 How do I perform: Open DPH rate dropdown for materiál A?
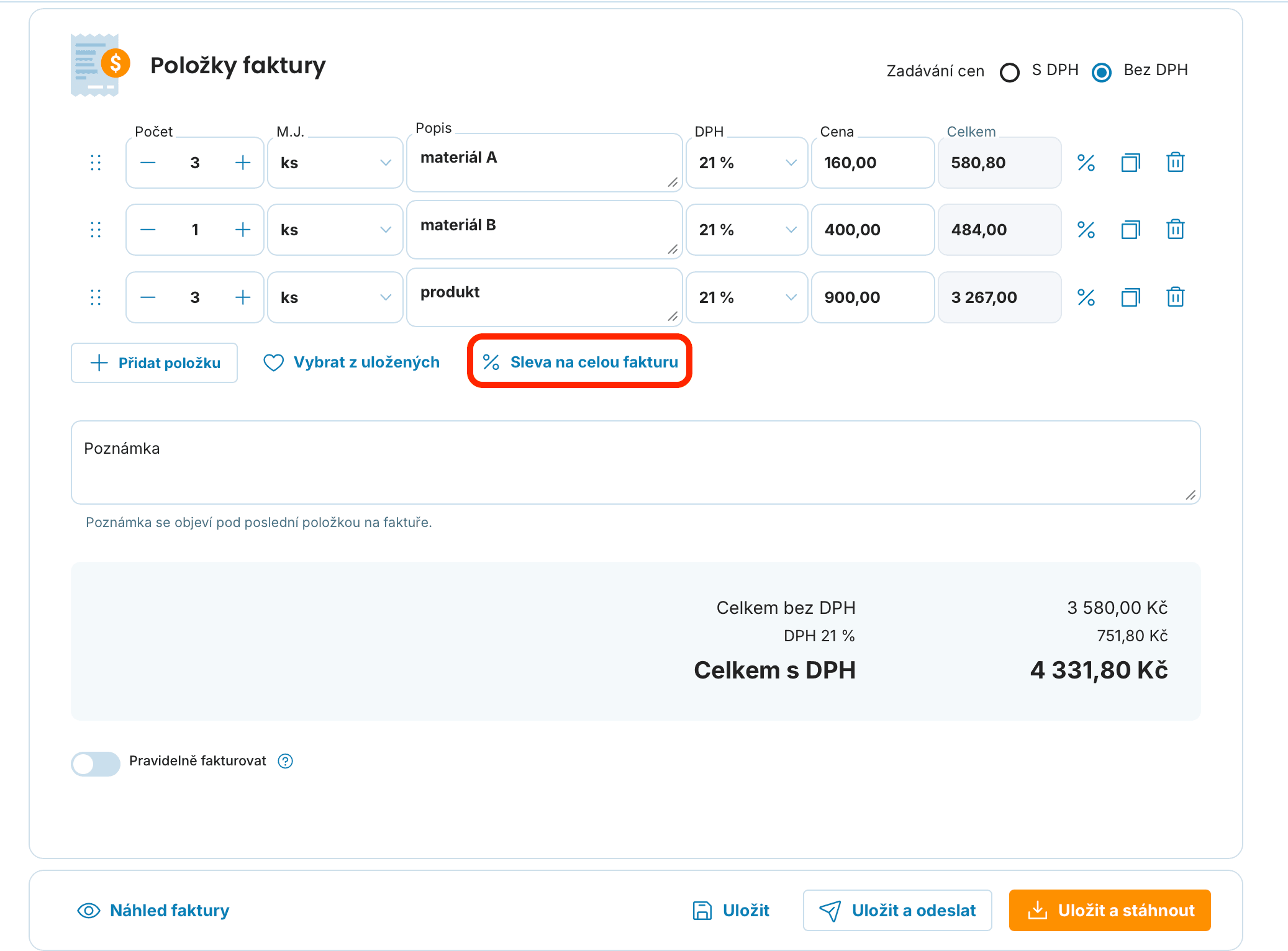[x=747, y=163]
